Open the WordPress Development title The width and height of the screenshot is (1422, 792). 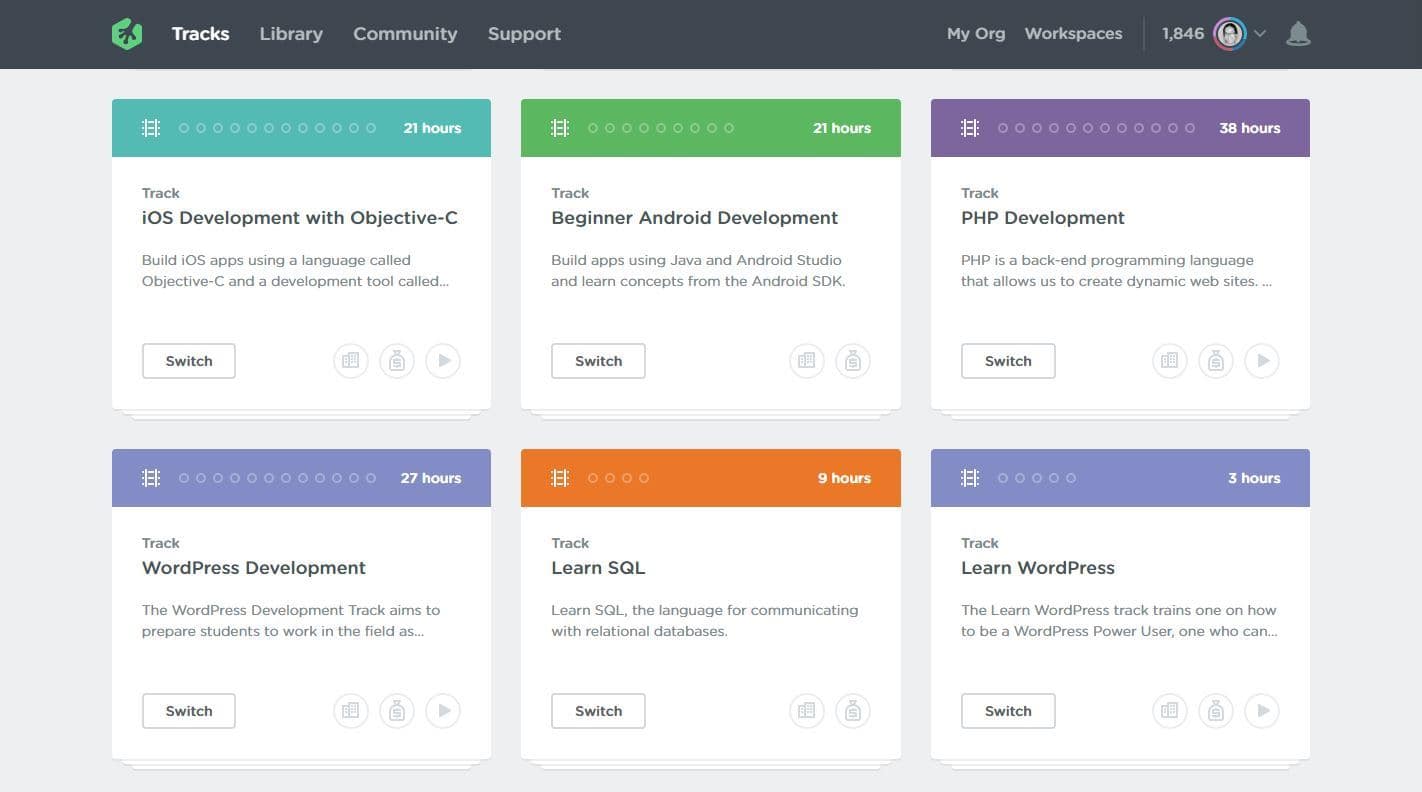pyautogui.click(x=254, y=568)
